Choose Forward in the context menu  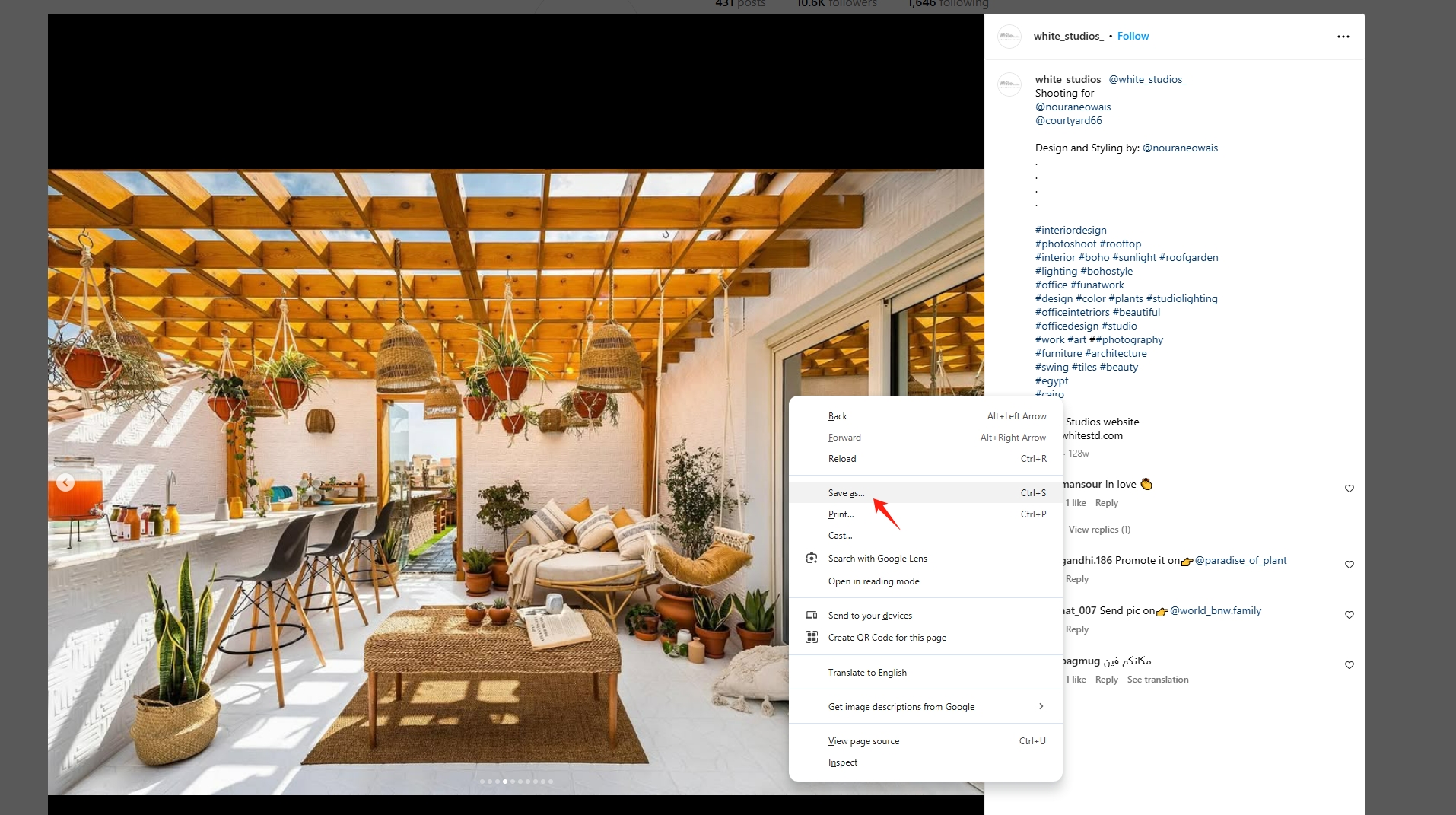pyautogui.click(x=925, y=438)
